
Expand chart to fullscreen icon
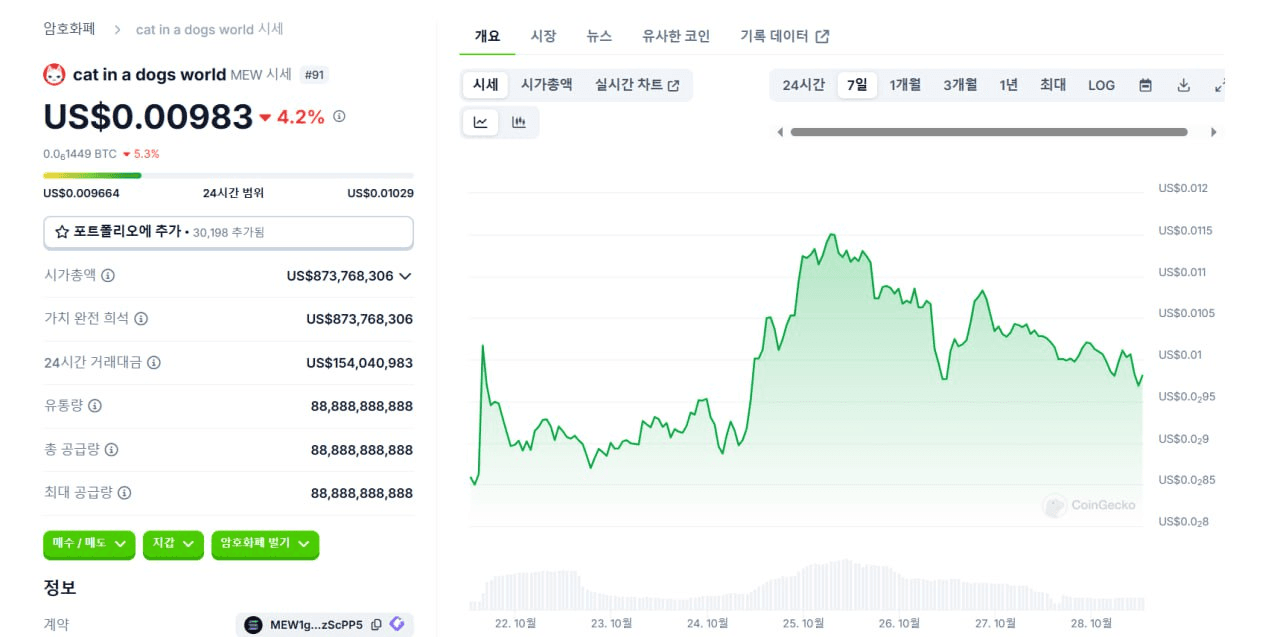[x=1220, y=85]
